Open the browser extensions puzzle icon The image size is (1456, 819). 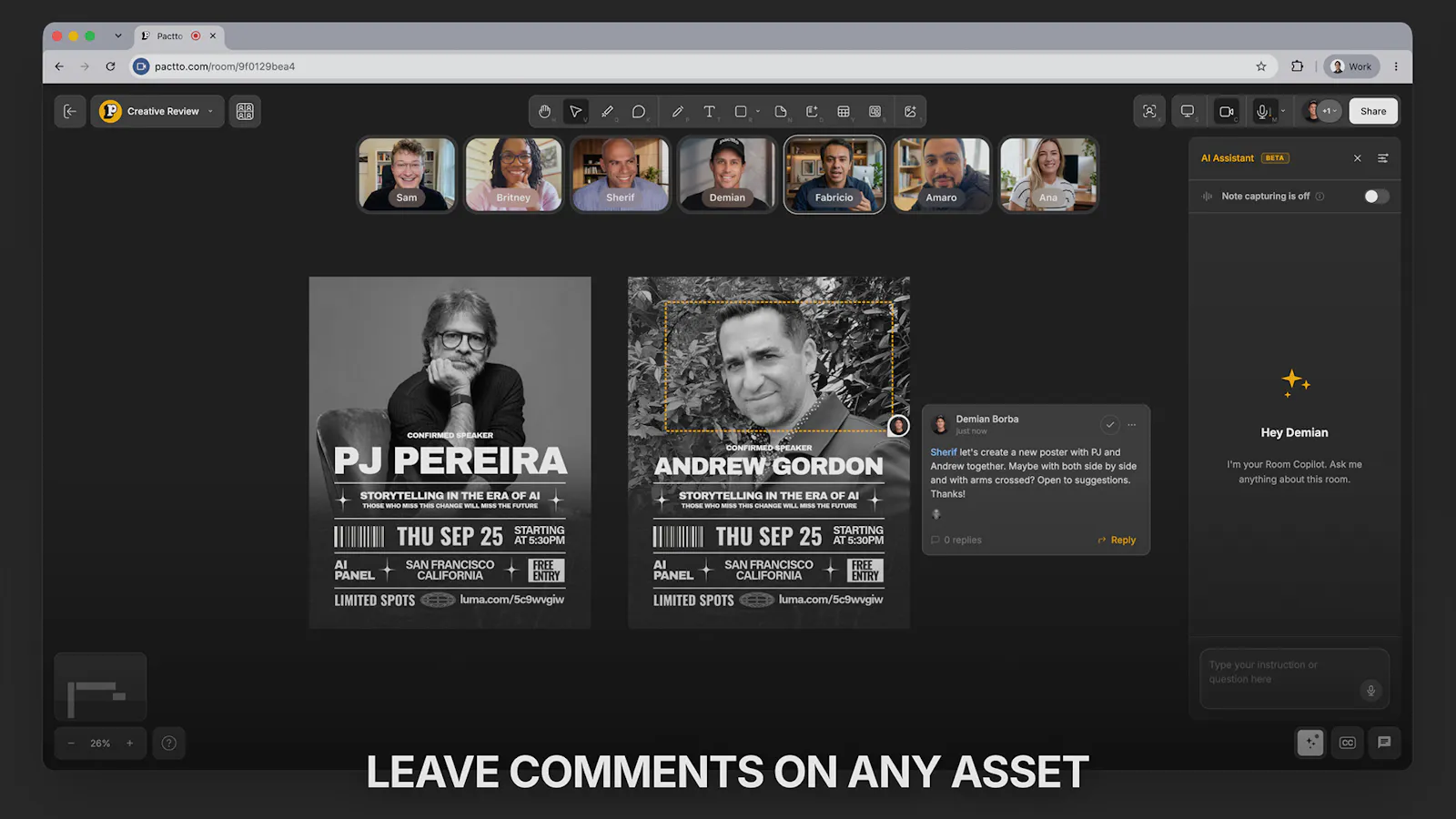(x=1298, y=66)
